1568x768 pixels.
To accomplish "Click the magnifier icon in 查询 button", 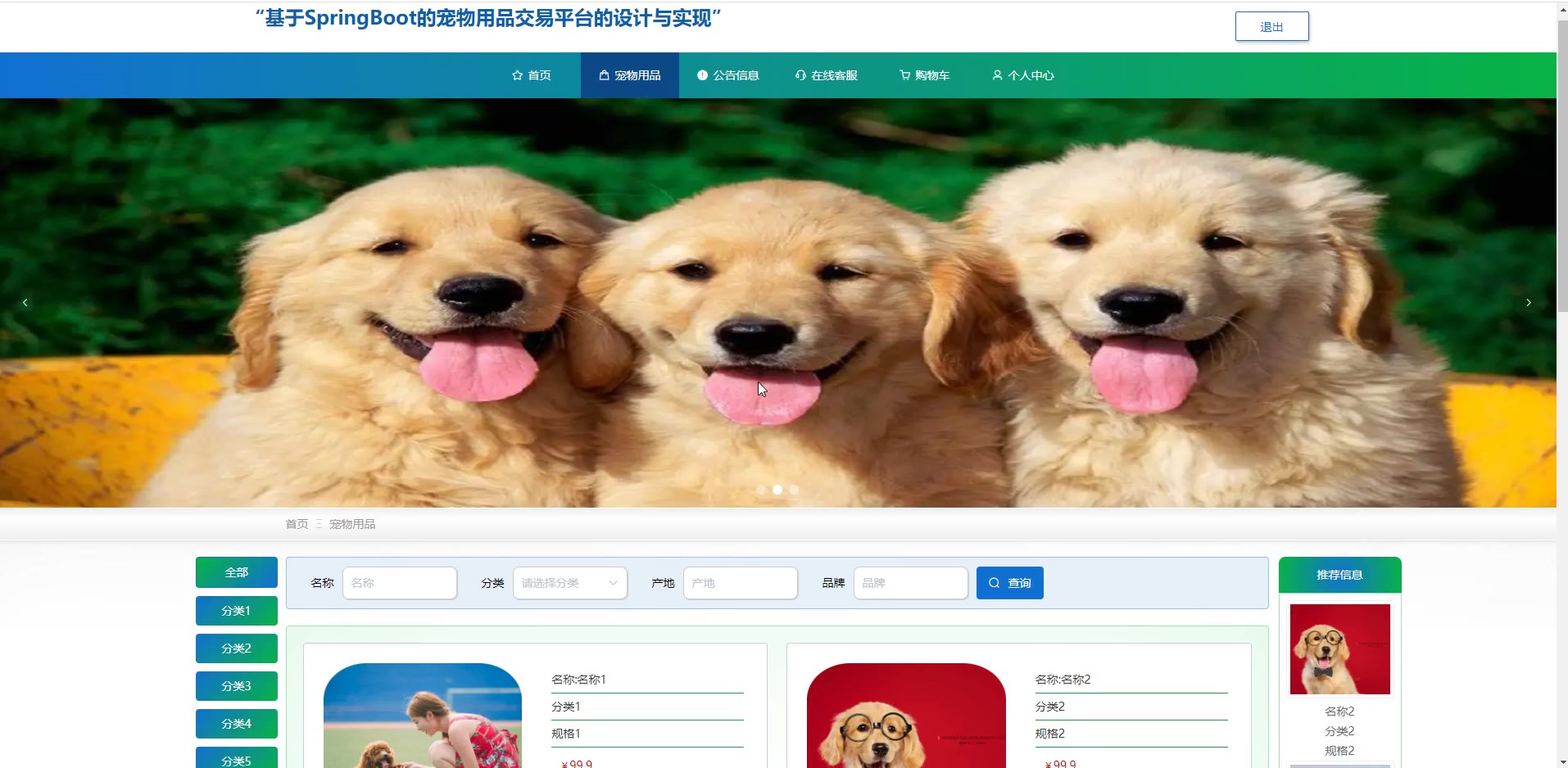I will (x=995, y=583).
